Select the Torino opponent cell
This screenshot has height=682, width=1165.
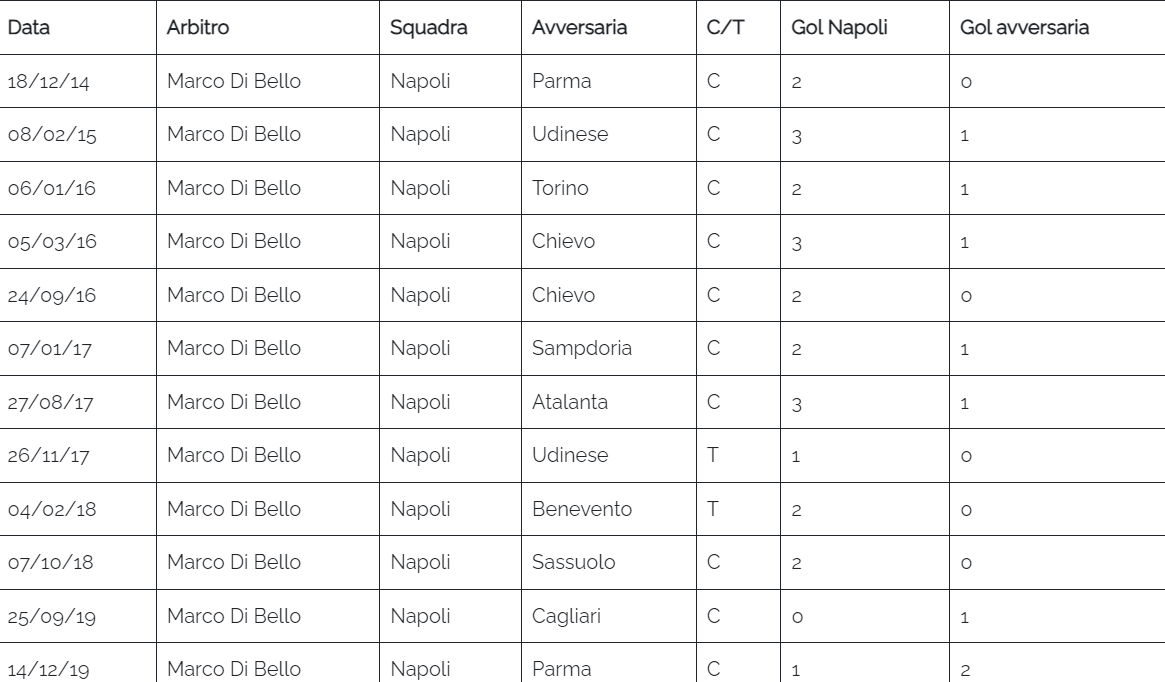[x=560, y=188]
